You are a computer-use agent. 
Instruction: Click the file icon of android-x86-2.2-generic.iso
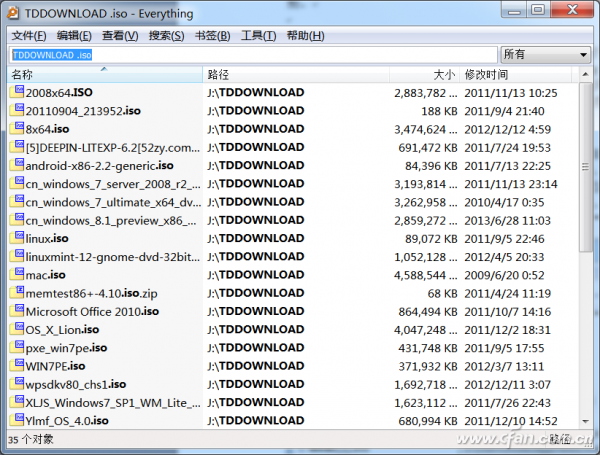(x=17, y=165)
